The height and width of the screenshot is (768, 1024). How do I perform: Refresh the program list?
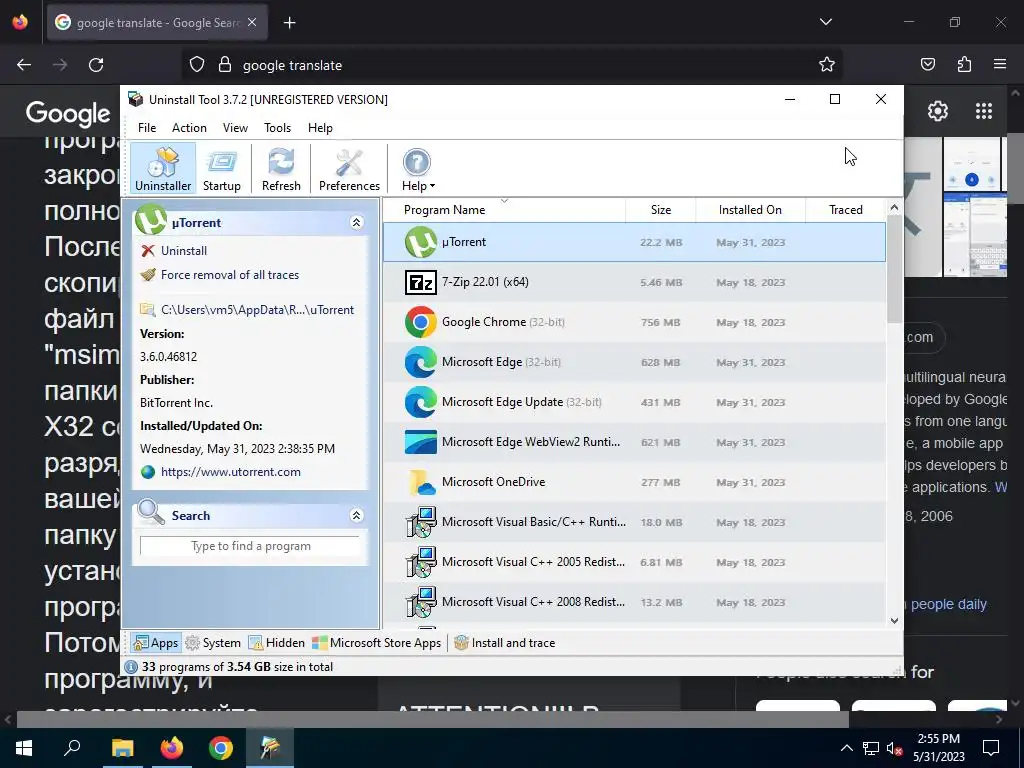(281, 168)
